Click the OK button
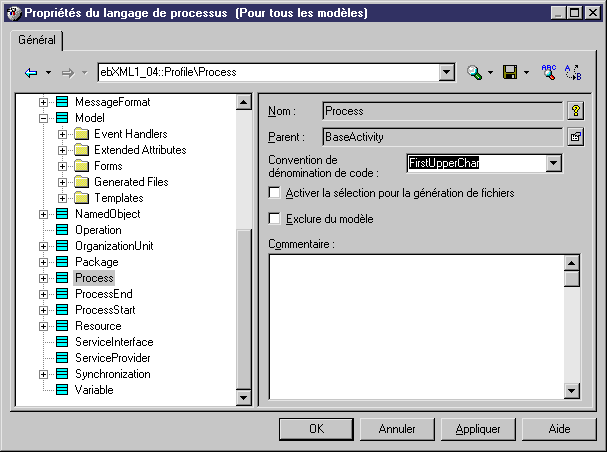The image size is (607, 452). point(316,429)
